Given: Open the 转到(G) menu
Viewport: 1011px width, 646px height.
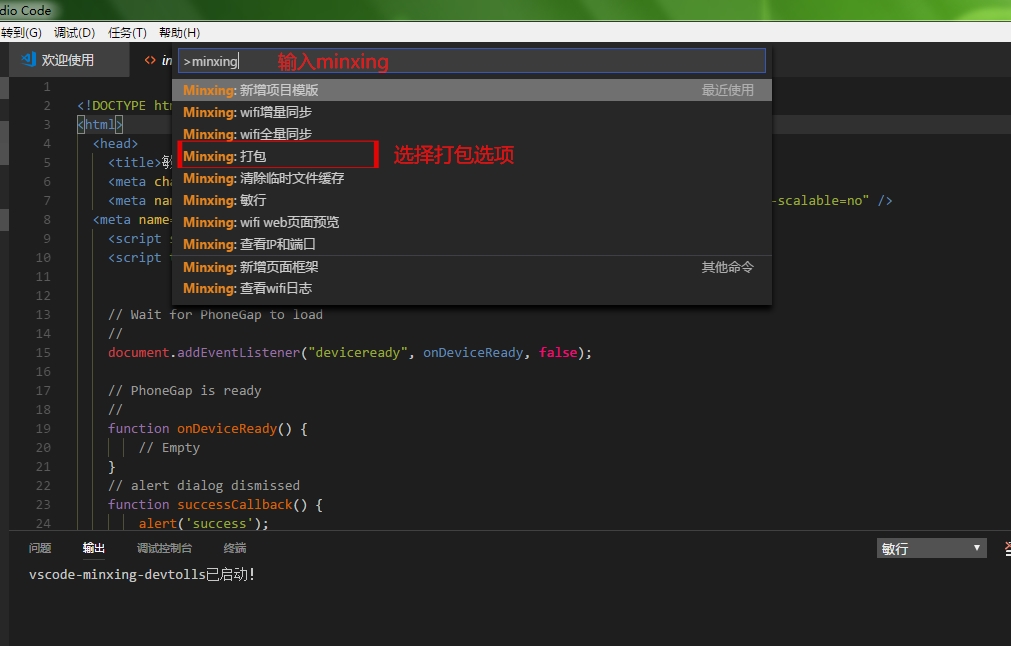Looking at the screenshot, I should [21, 32].
